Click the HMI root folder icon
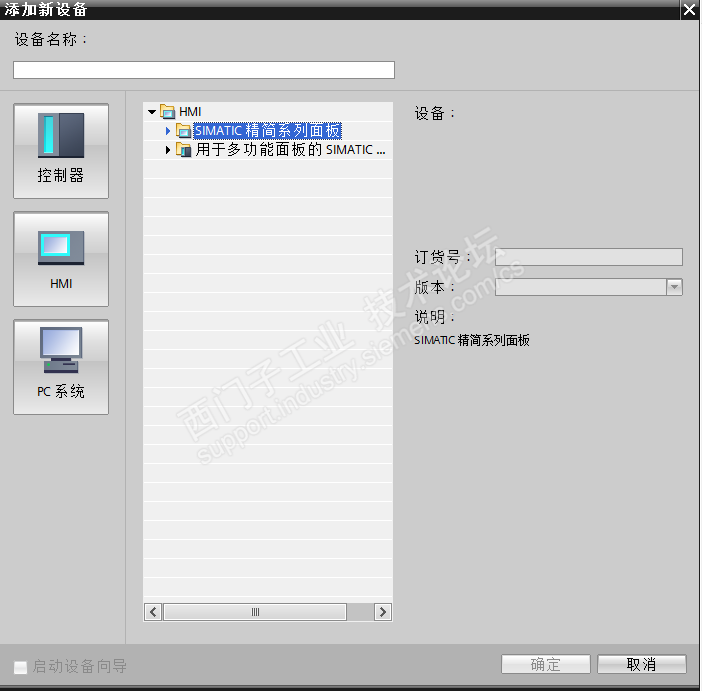The image size is (702, 691). (x=167, y=112)
